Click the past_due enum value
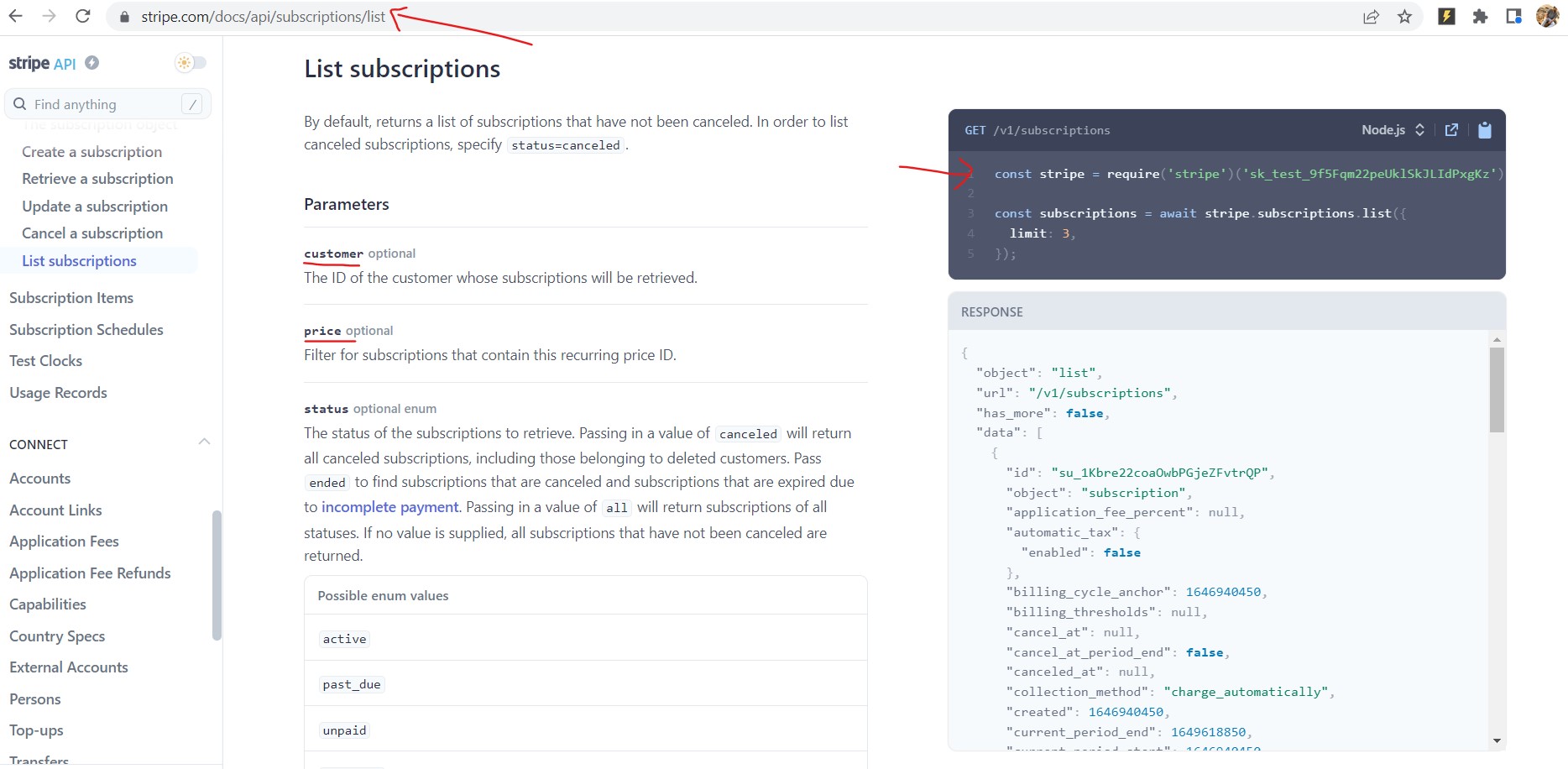Image resolution: width=1568 pixels, height=769 pixels. 352,684
